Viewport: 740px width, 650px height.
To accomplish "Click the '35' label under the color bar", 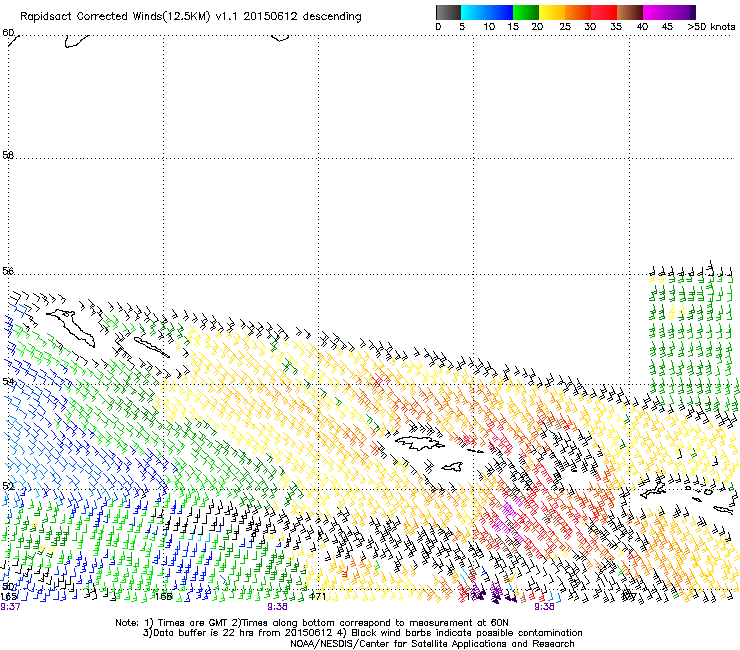I will 616,27.
